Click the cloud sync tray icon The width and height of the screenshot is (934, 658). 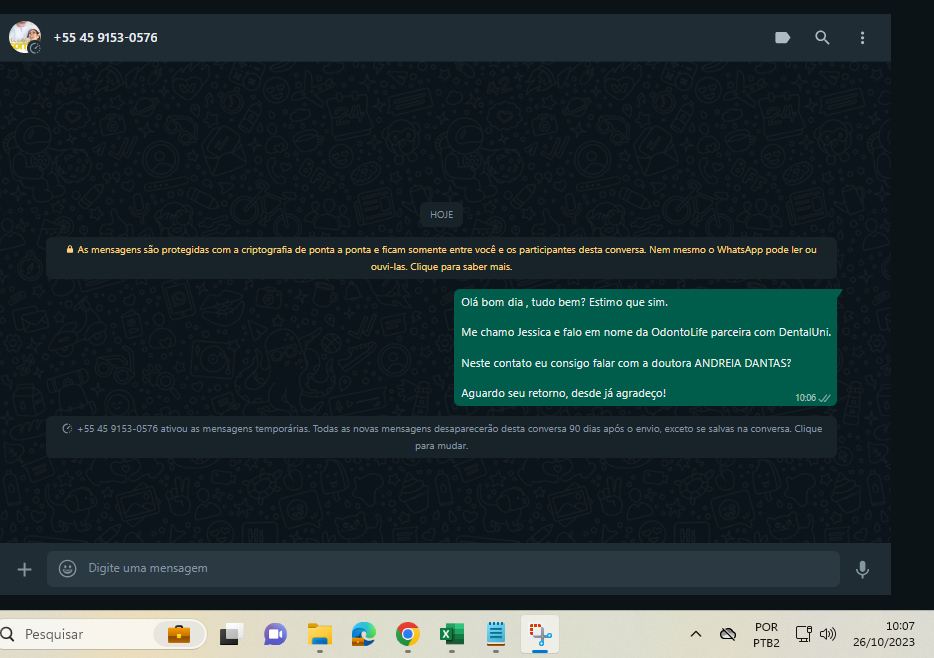point(728,634)
